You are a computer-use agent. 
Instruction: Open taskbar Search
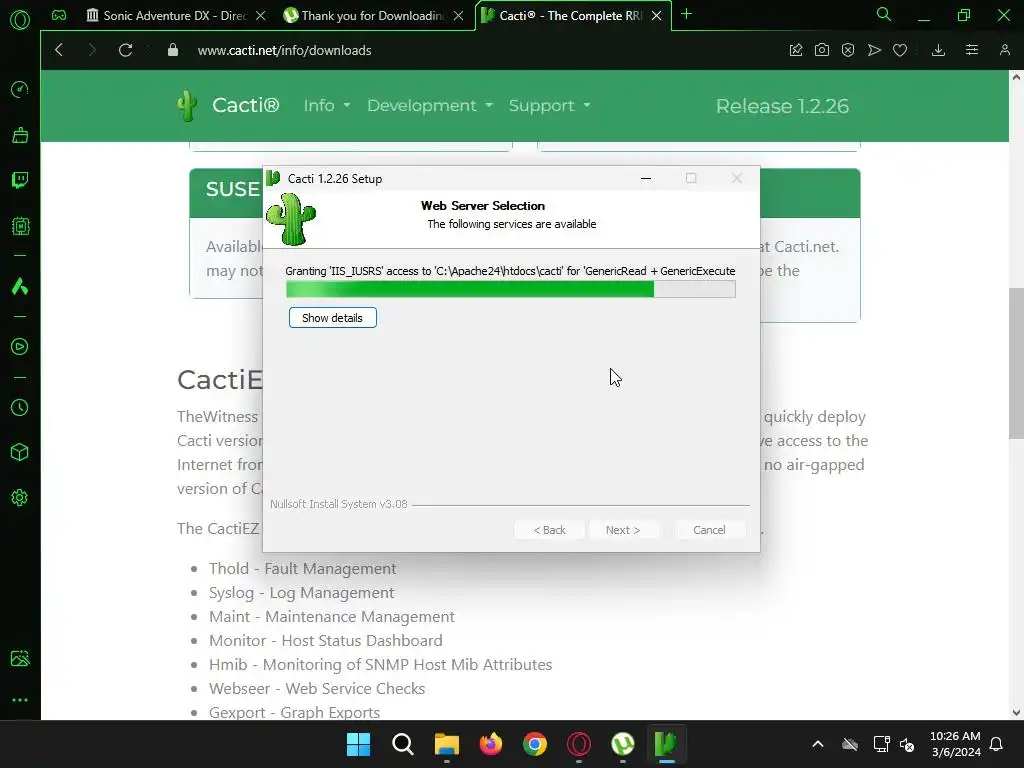click(403, 744)
